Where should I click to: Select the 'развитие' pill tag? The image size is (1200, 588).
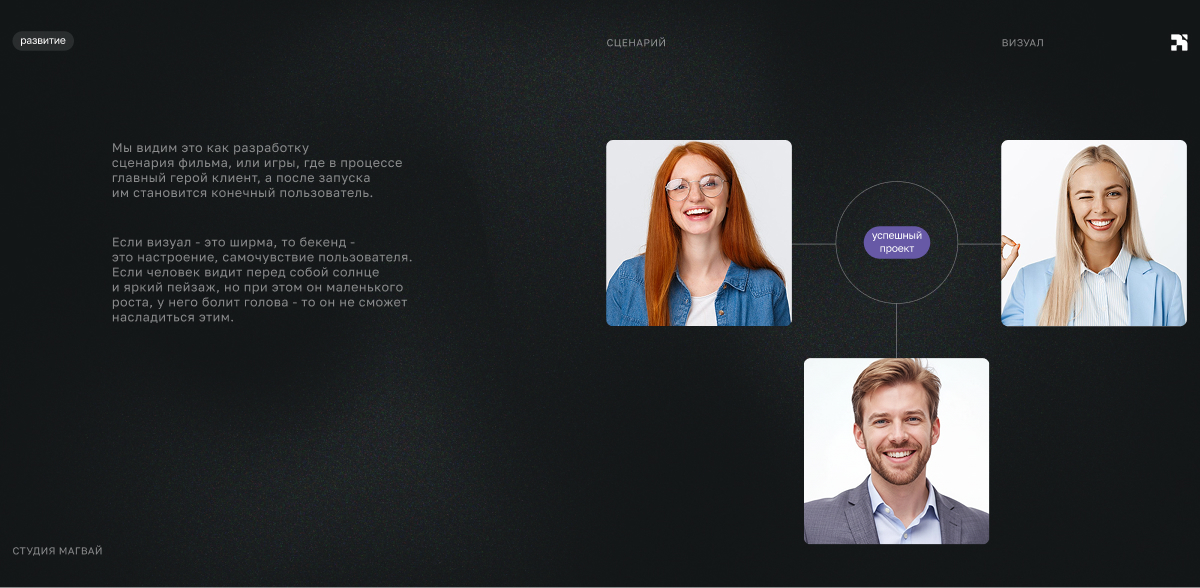click(43, 41)
